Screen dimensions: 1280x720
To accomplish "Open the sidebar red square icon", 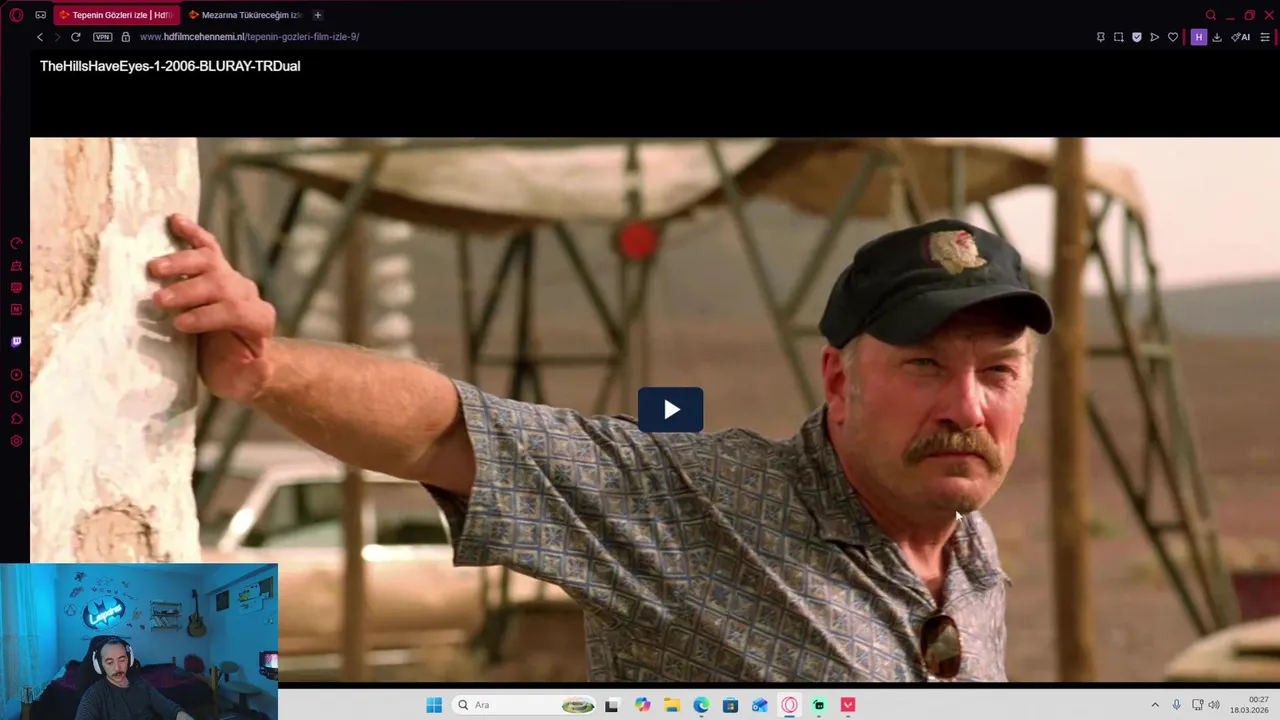I will point(16,310).
